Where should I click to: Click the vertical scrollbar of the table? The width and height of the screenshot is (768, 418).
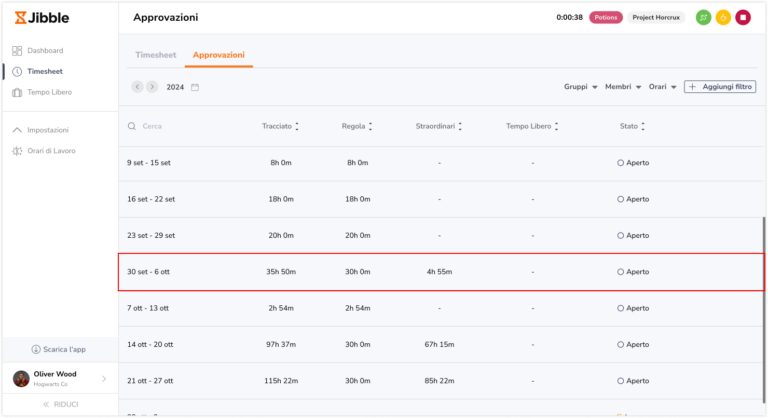click(x=764, y=310)
